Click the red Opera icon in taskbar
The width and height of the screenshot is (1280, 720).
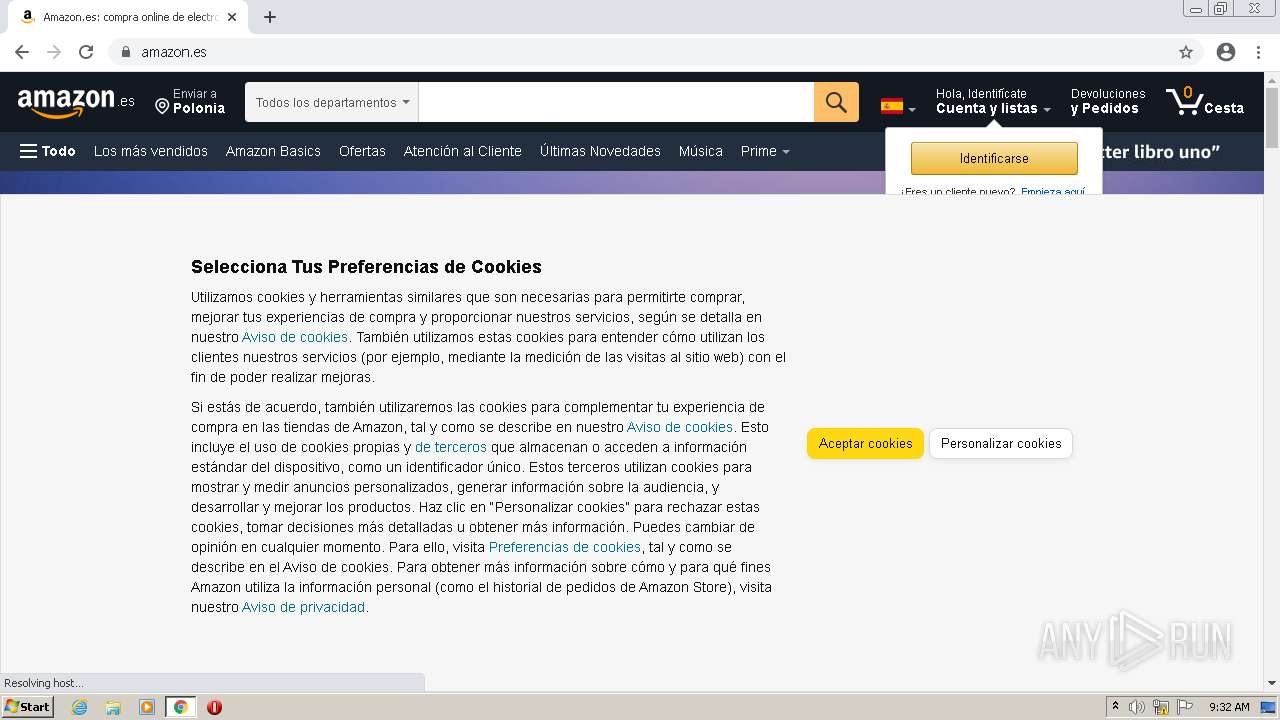click(x=214, y=707)
